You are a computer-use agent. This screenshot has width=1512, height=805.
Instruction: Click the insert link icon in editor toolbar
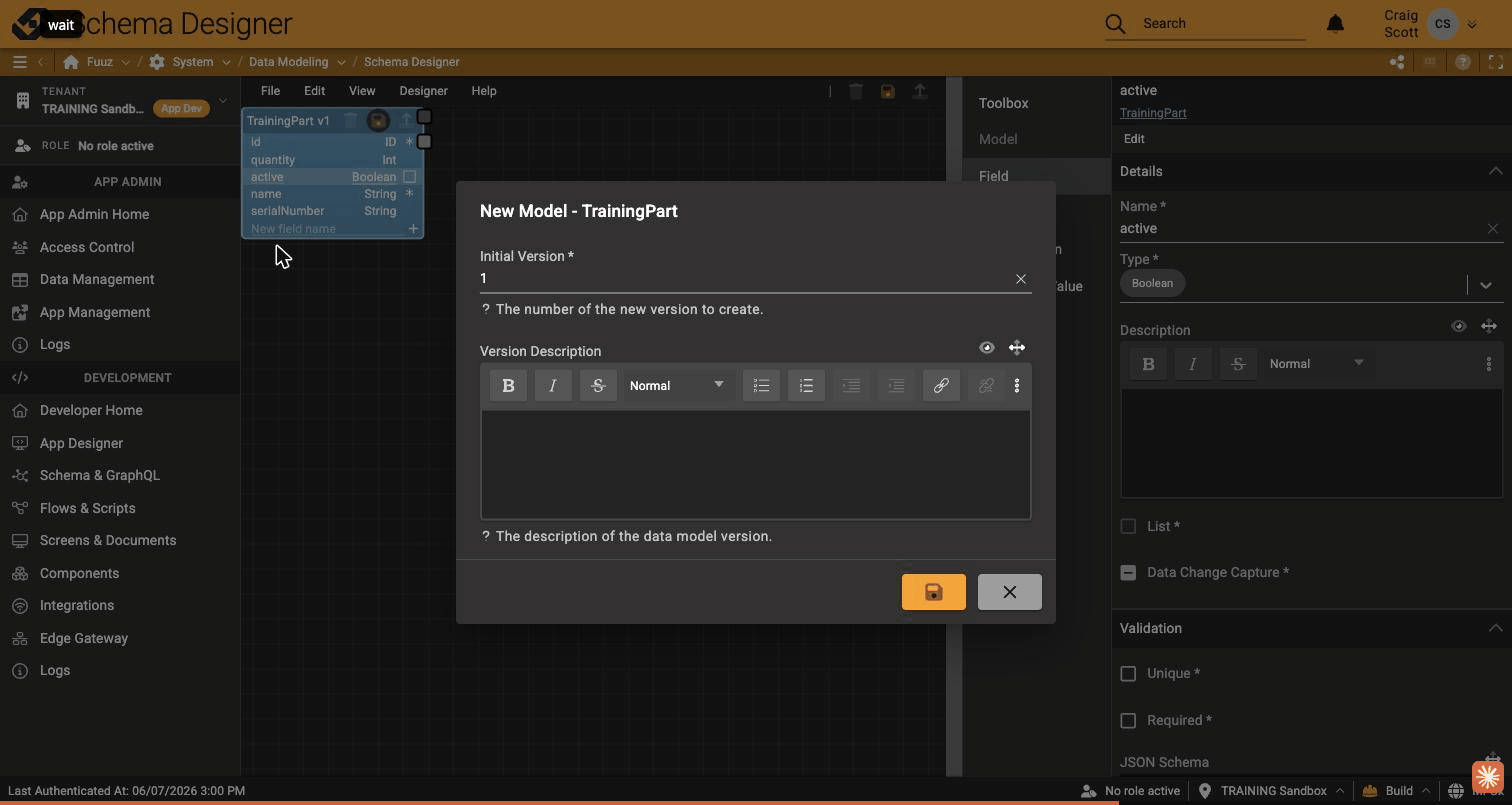[941, 386]
